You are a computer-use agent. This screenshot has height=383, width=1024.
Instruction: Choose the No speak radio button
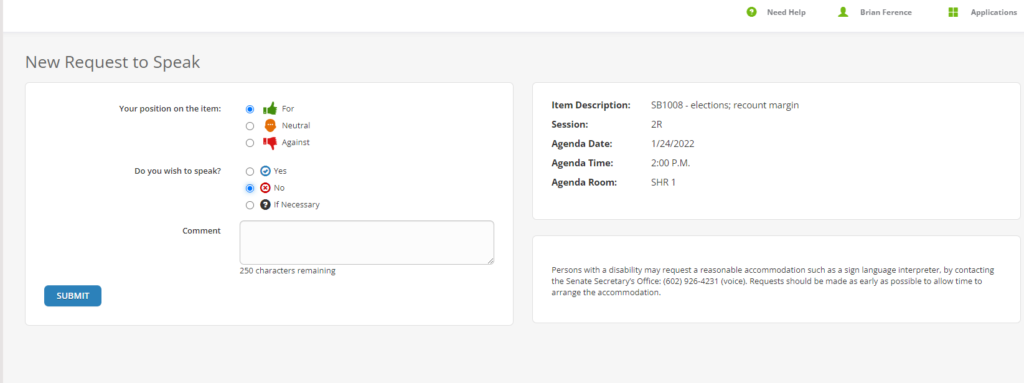click(x=249, y=188)
